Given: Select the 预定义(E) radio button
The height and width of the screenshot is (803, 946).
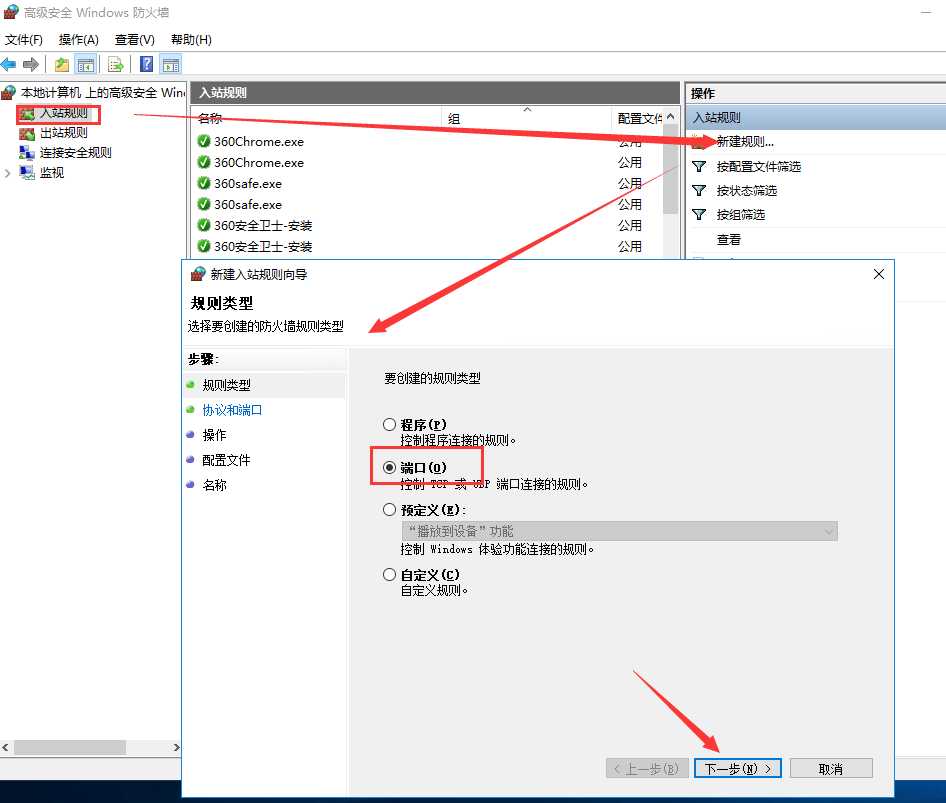Looking at the screenshot, I should (x=390, y=510).
